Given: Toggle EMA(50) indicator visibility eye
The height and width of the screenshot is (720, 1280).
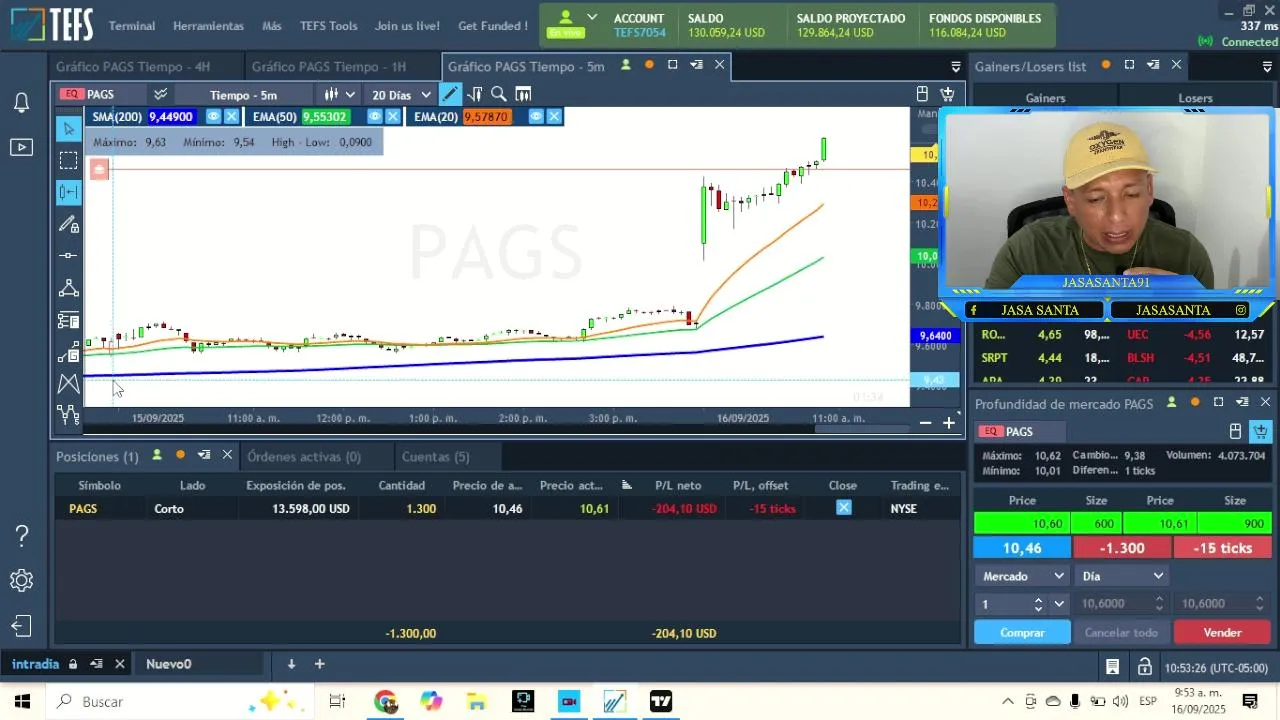Looking at the screenshot, I should 375,117.
